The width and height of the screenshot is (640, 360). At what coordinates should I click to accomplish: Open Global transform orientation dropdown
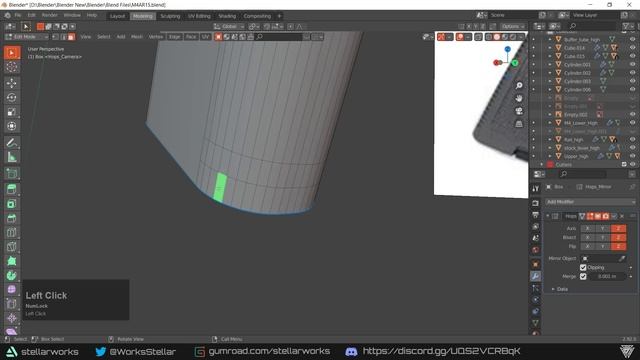(x=229, y=27)
